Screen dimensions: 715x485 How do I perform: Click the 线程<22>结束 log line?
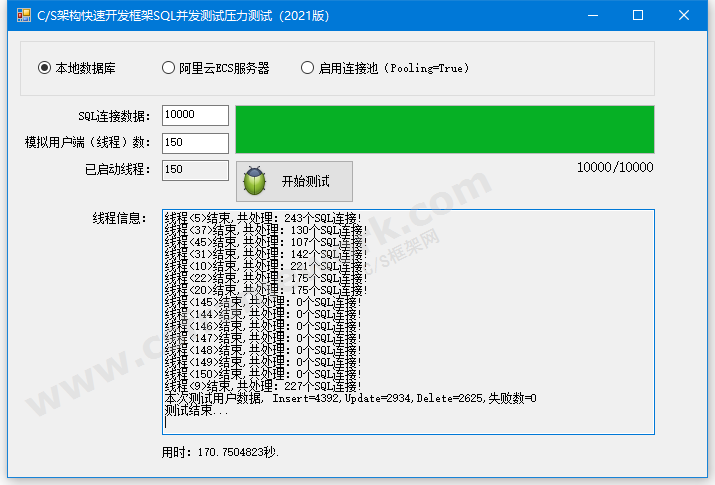click(x=266, y=278)
